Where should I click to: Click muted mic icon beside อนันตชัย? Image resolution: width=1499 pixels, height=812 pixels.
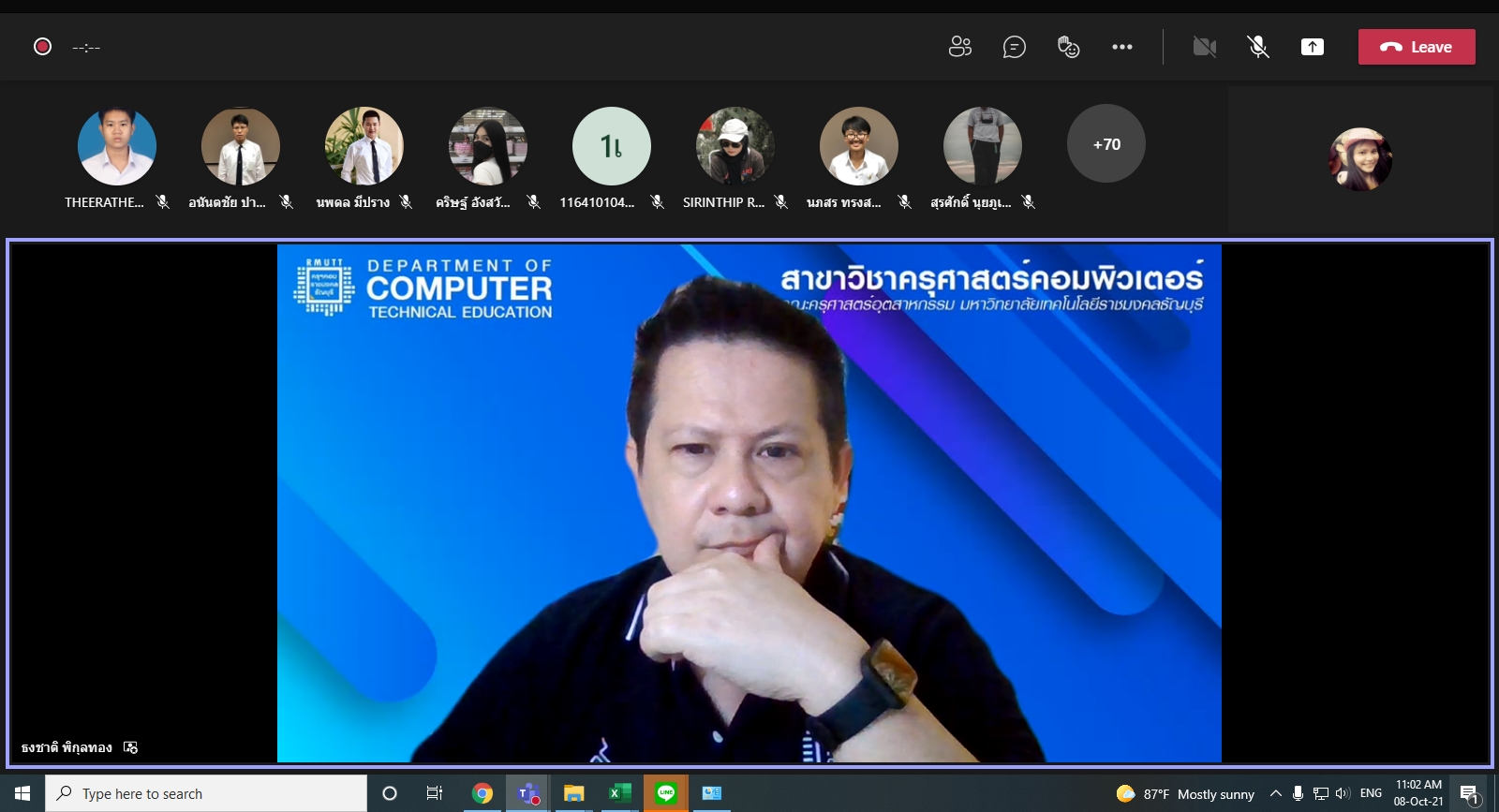coord(286,201)
